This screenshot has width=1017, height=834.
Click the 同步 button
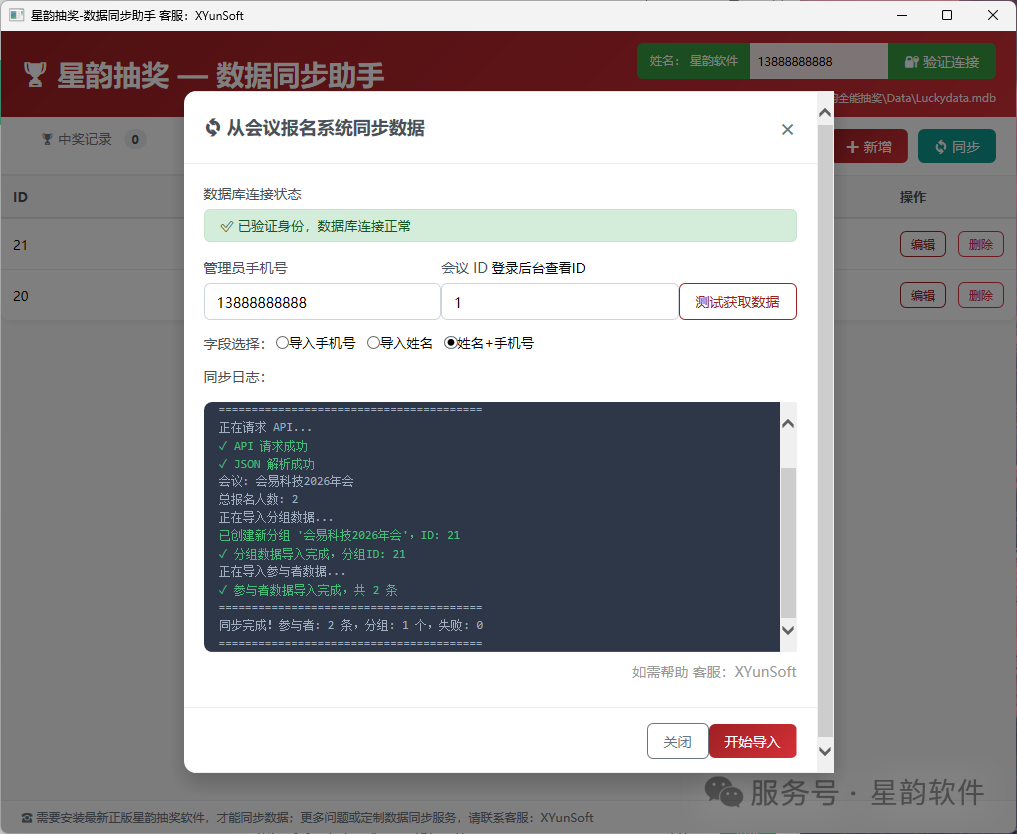pyautogui.click(x=957, y=147)
